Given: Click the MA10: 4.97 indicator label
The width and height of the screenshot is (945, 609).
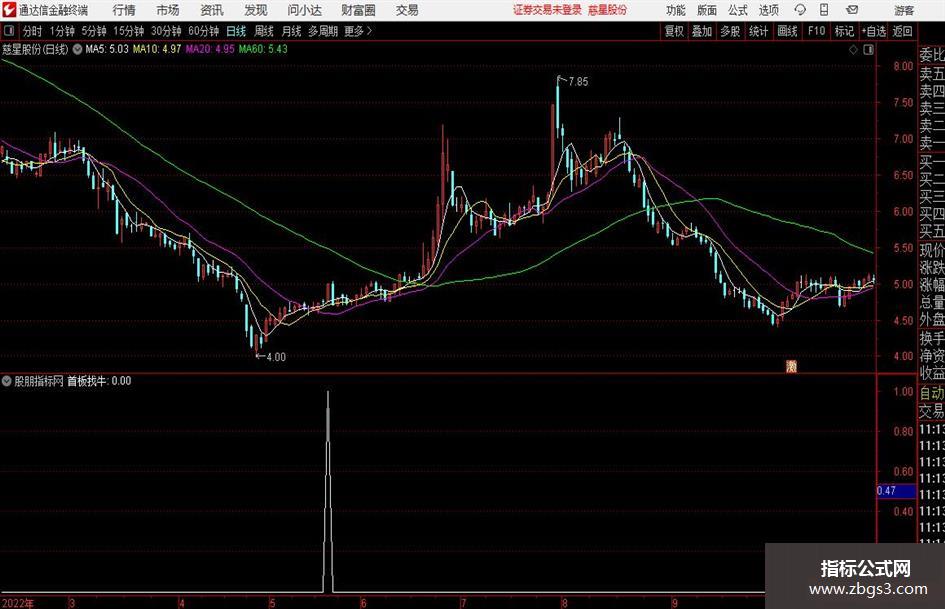Looking at the screenshot, I should (157, 49).
